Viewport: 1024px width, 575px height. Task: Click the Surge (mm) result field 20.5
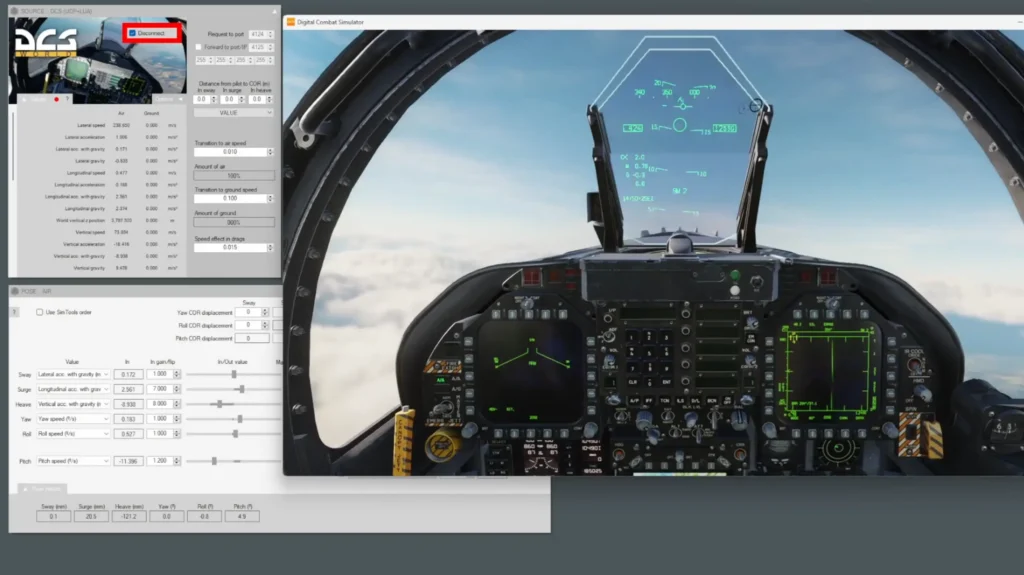(91, 516)
